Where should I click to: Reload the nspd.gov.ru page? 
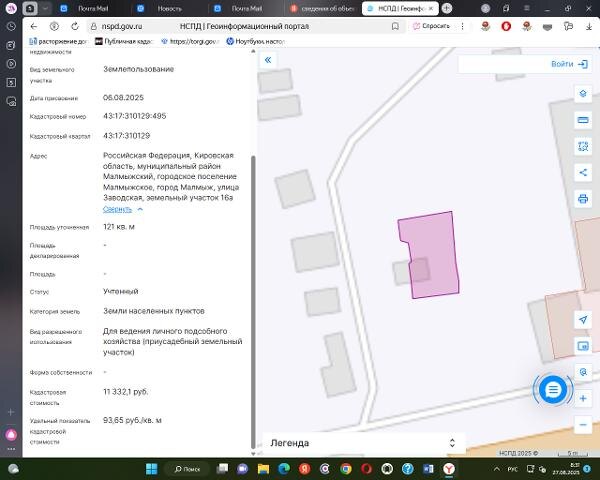[x=75, y=26]
